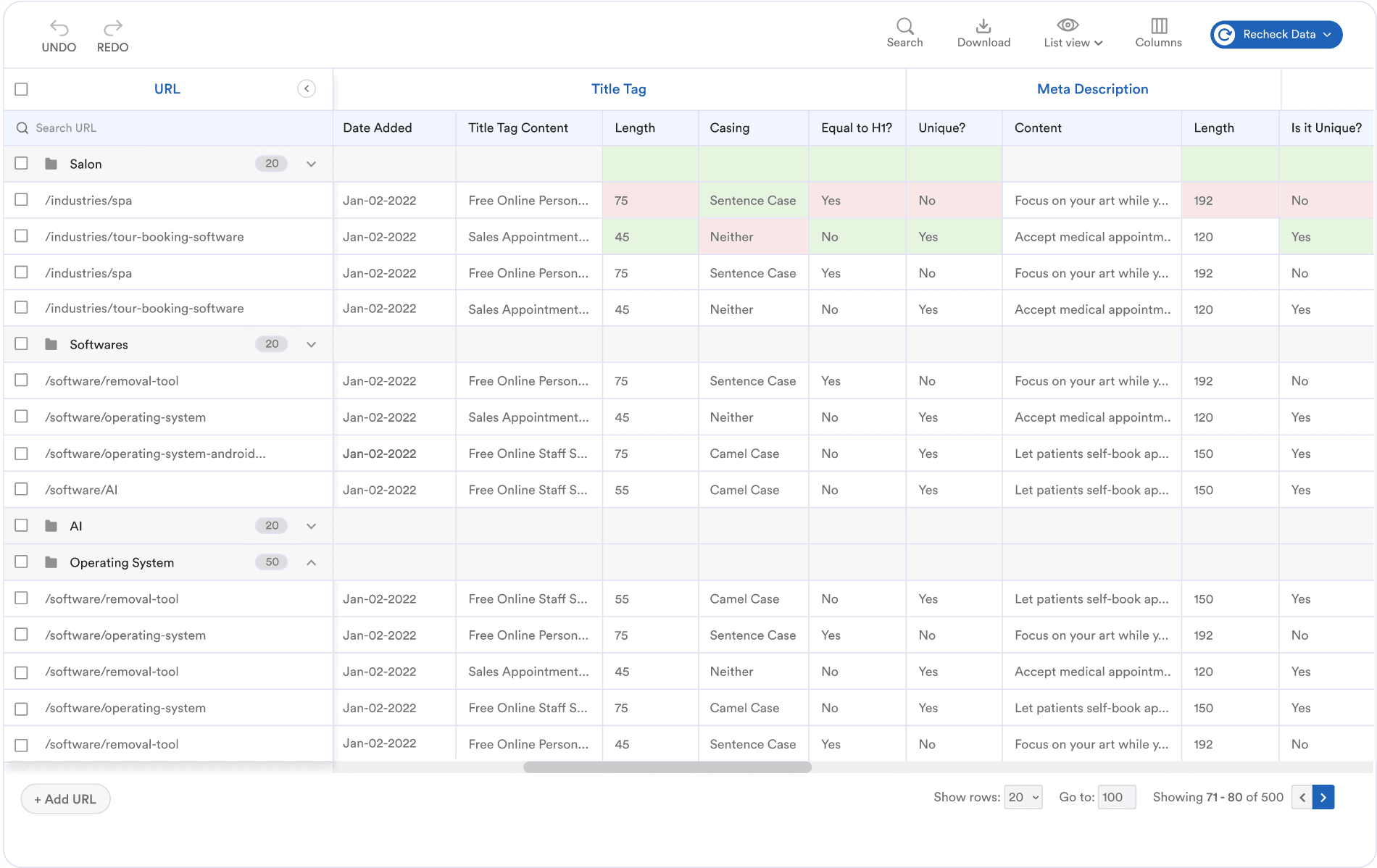Toggle the select-all checkbox beside URL
The width and height of the screenshot is (1377, 868).
click(22, 88)
